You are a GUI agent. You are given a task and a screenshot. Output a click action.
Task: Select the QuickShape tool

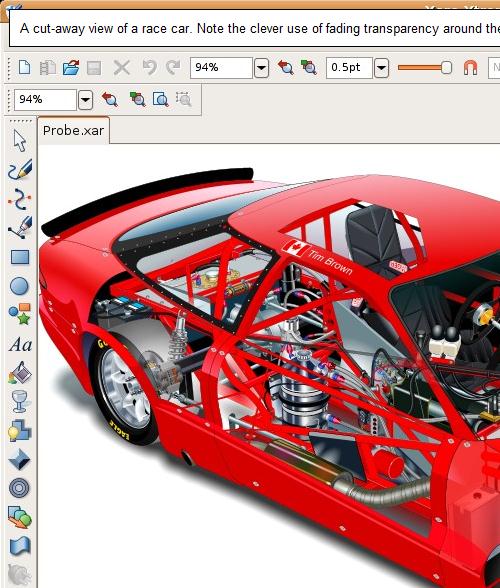tap(20, 314)
